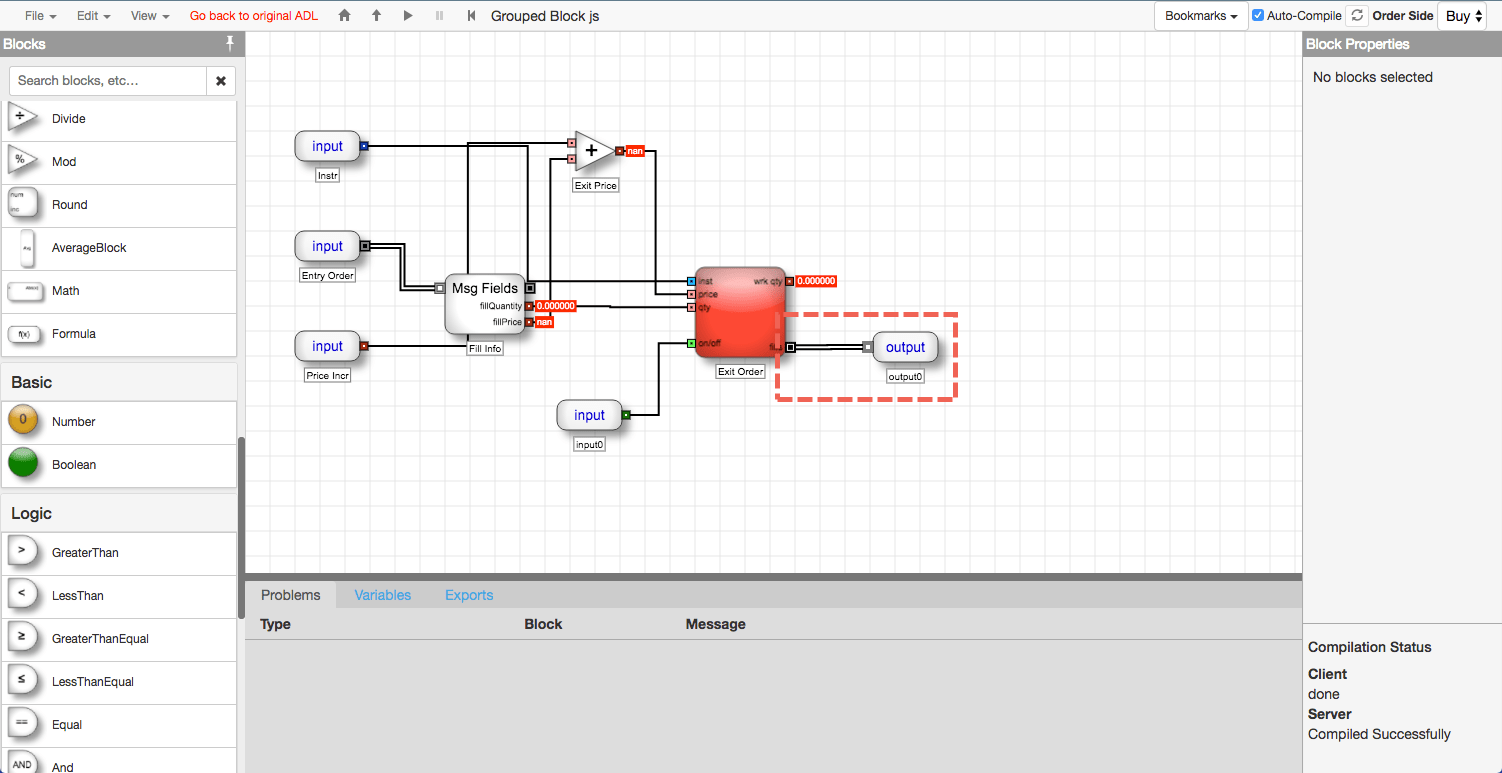1502x773 pixels.
Task: Click the fillQuantity output port
Action: pos(529,306)
